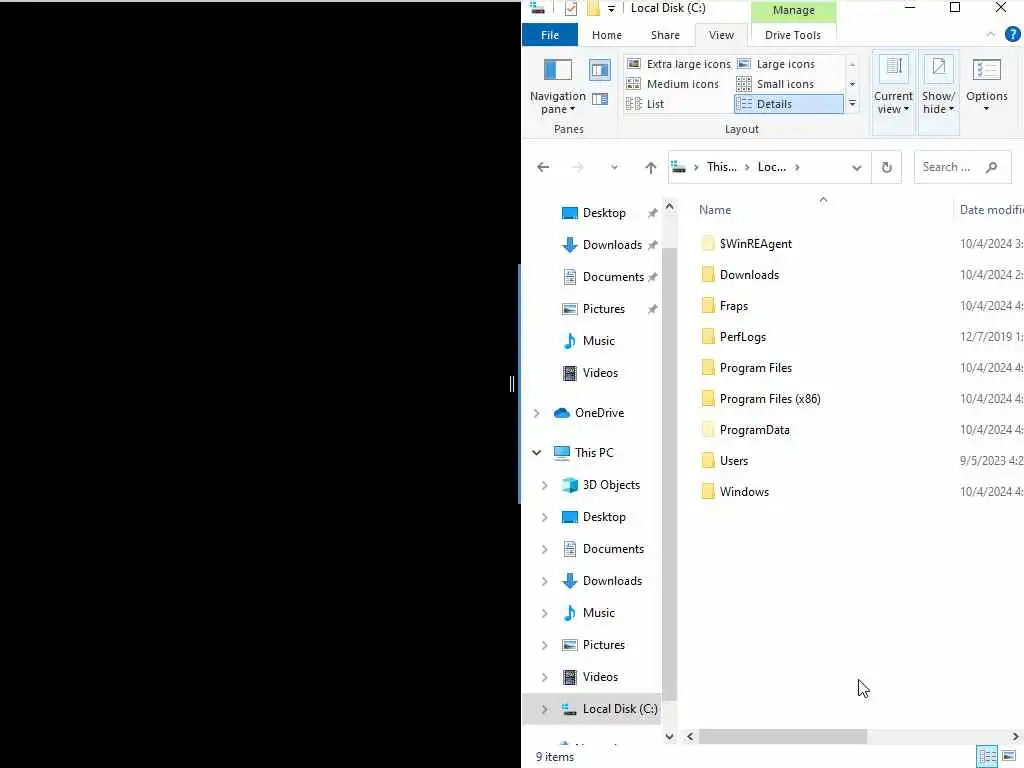Click the Properties quick access icon
Image resolution: width=1024 pixels, height=768 pixels.
coord(571,8)
